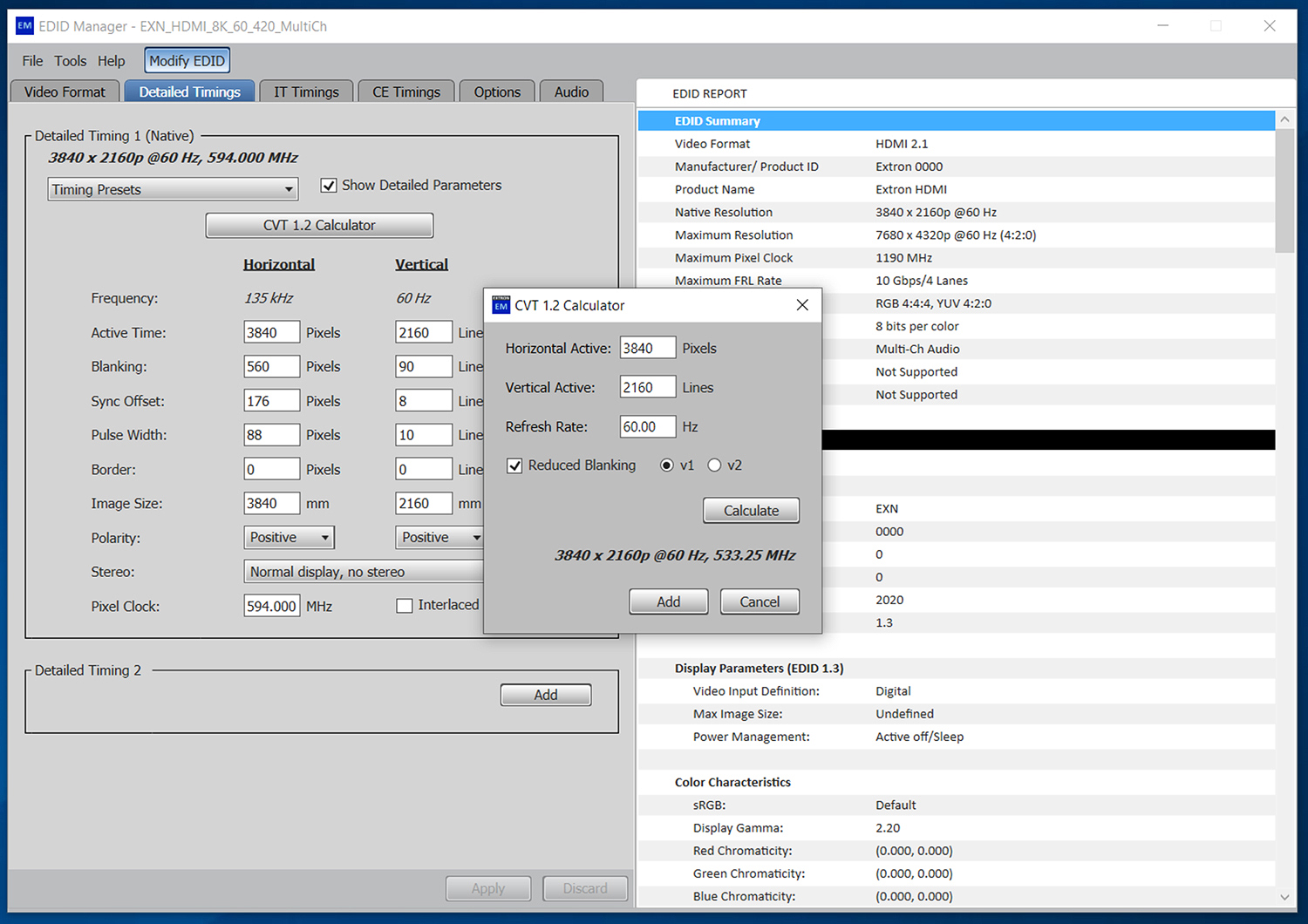
Task: Click the Horizontal Active input field
Action: 648,348
